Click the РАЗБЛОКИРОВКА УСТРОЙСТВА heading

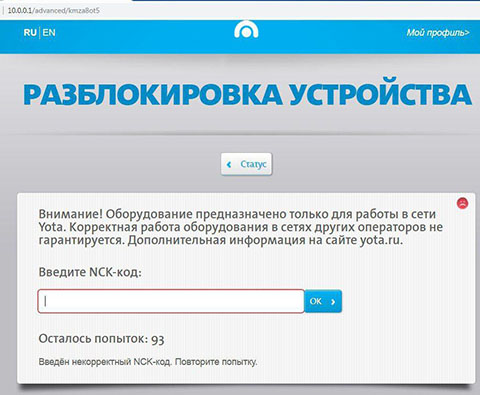click(247, 95)
